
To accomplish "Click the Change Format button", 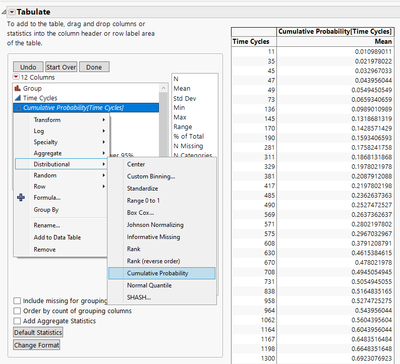I will point(37,345).
